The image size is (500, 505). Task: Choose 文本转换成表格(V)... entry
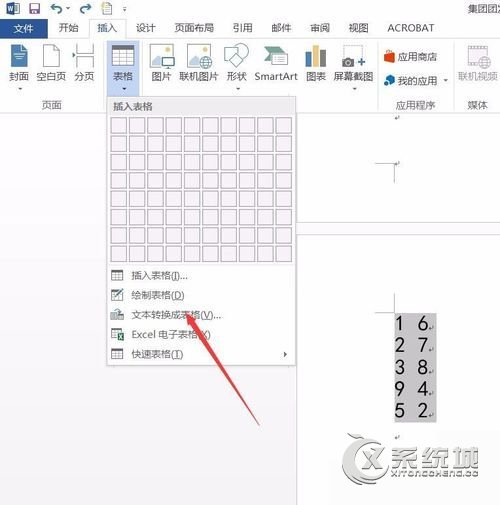click(201, 315)
